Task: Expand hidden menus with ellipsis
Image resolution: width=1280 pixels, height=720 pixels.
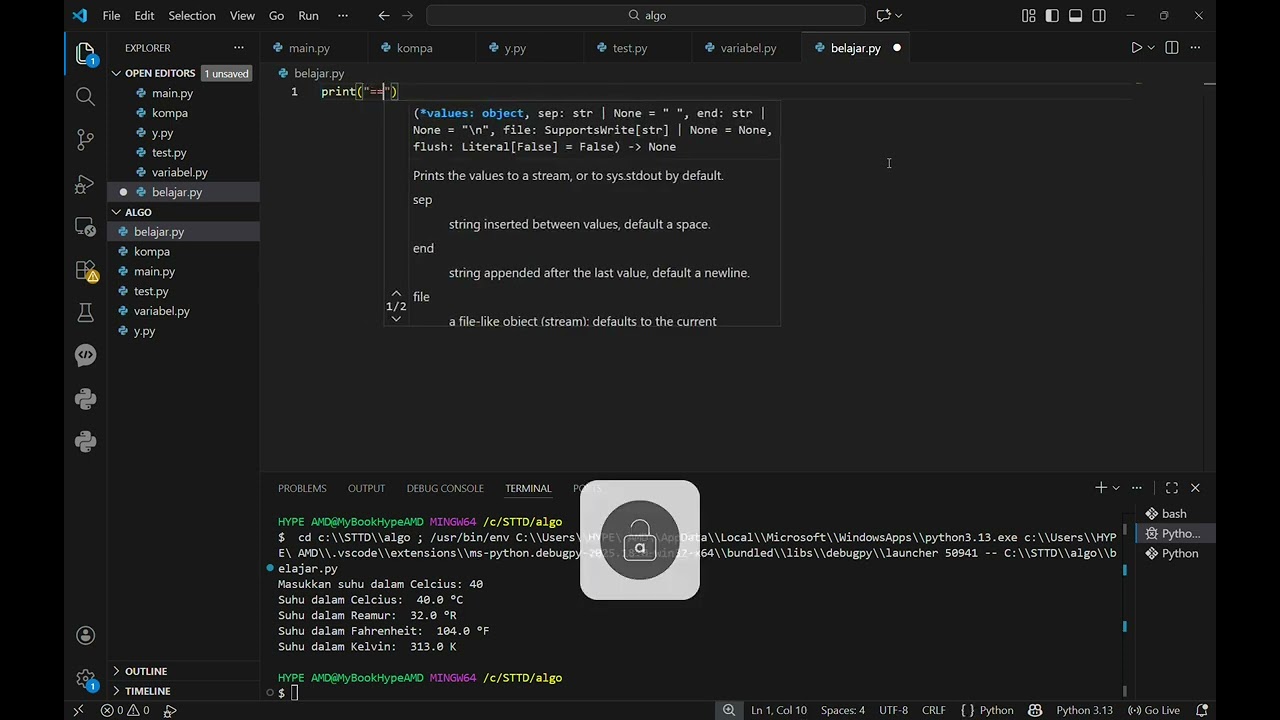Action: point(343,15)
